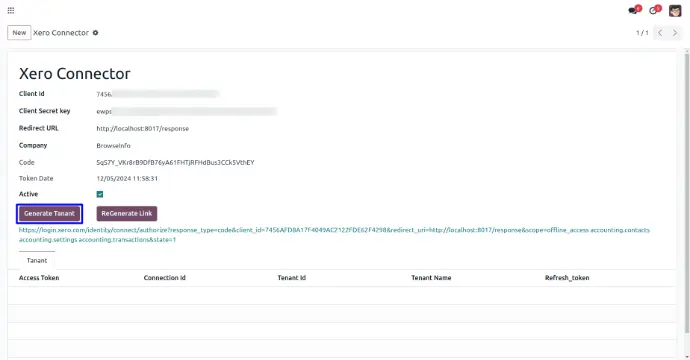Toggle the Active checkbox
690x360 pixels.
[x=100, y=194]
